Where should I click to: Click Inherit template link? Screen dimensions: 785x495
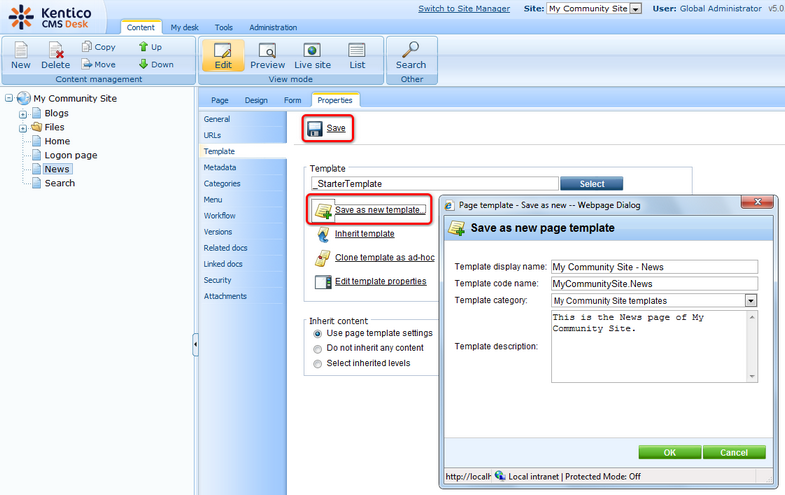(x=364, y=234)
